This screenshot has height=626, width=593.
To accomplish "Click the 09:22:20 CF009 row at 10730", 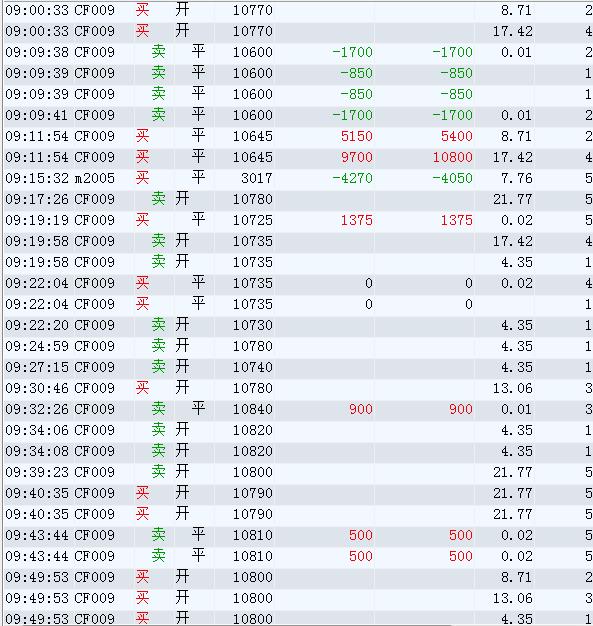I will [x=298, y=325].
